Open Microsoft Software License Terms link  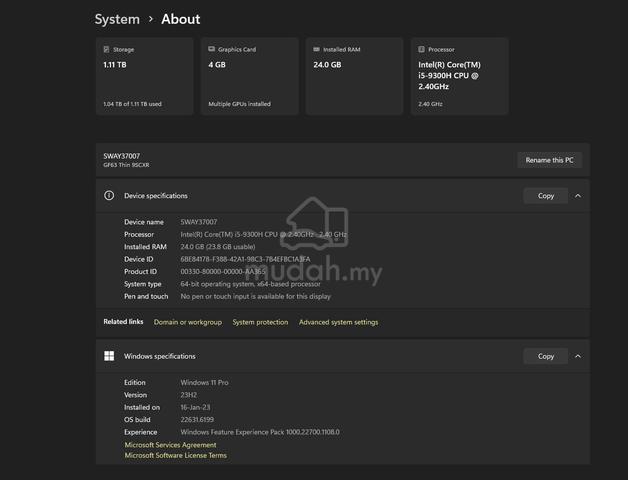point(175,455)
